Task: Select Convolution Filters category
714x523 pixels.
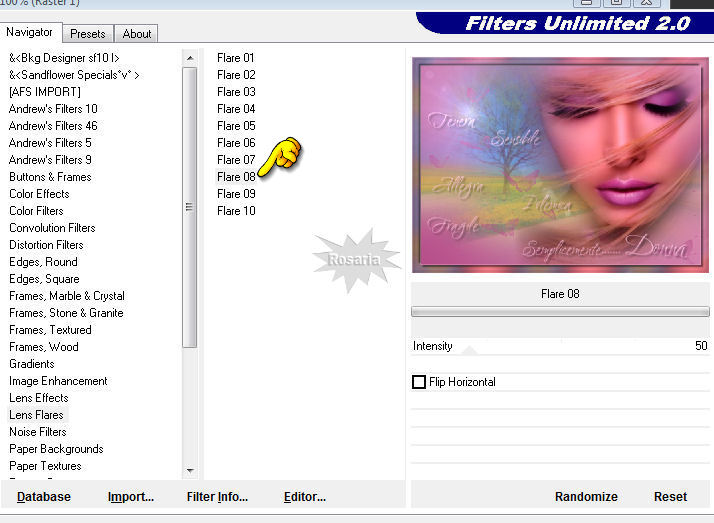Action: coord(52,228)
